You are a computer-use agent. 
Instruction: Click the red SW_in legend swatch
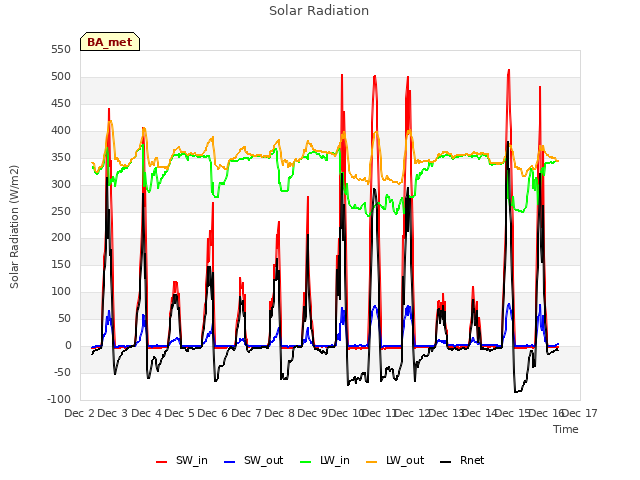162,462
